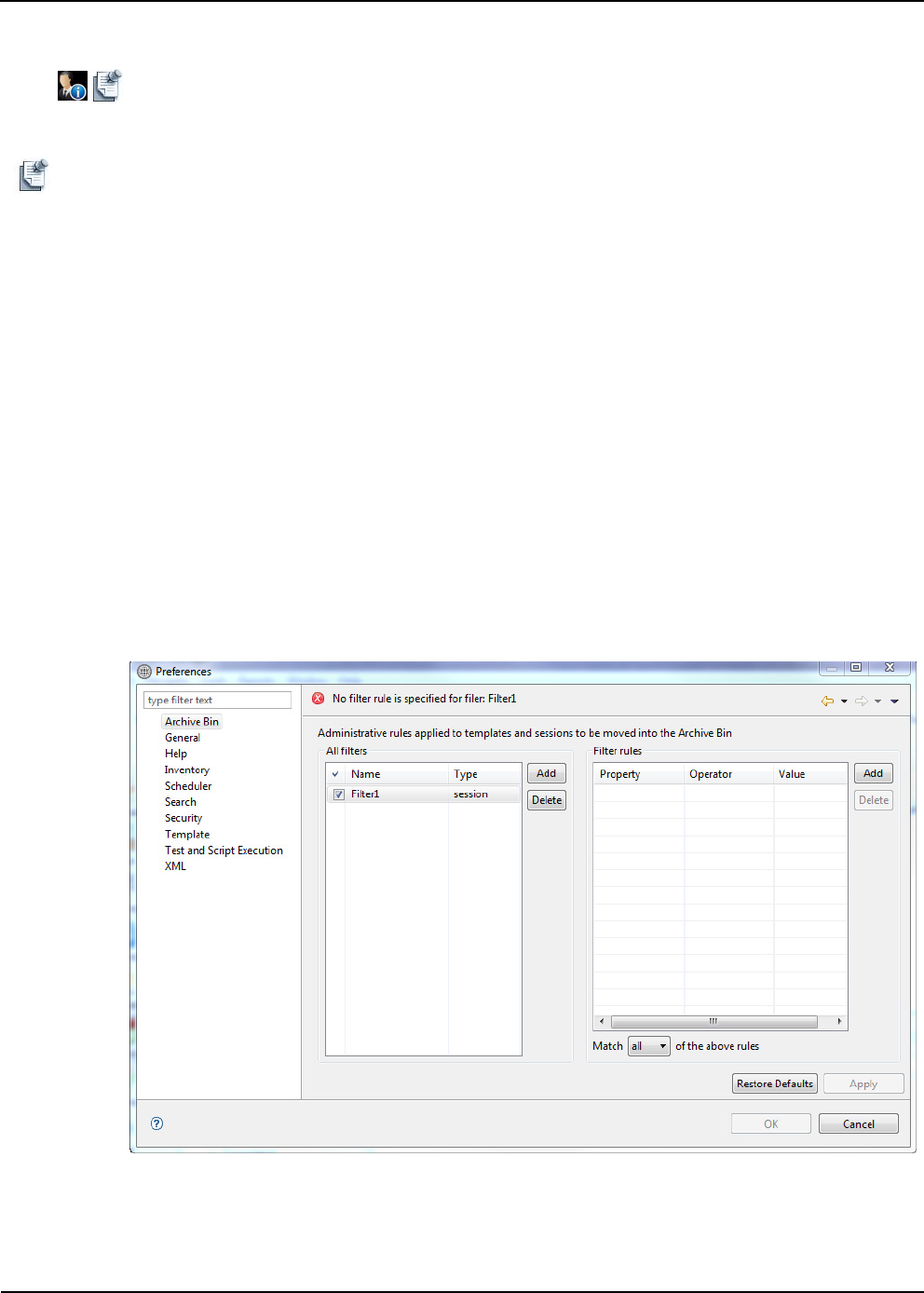Viewport: 924px width, 1293px height.
Task: Select Archive Bin preference page
Action: 192,722
